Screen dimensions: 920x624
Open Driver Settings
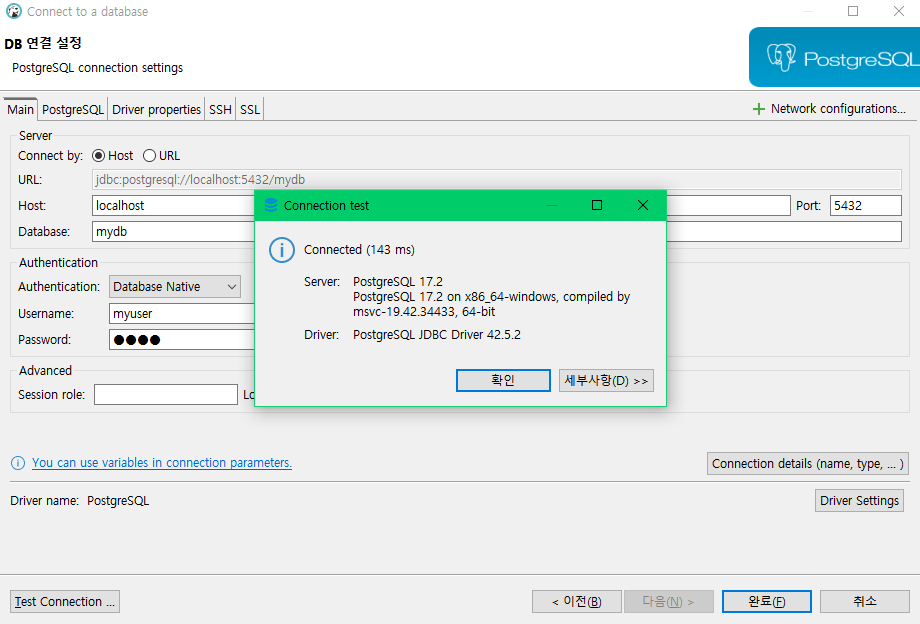[x=859, y=500]
